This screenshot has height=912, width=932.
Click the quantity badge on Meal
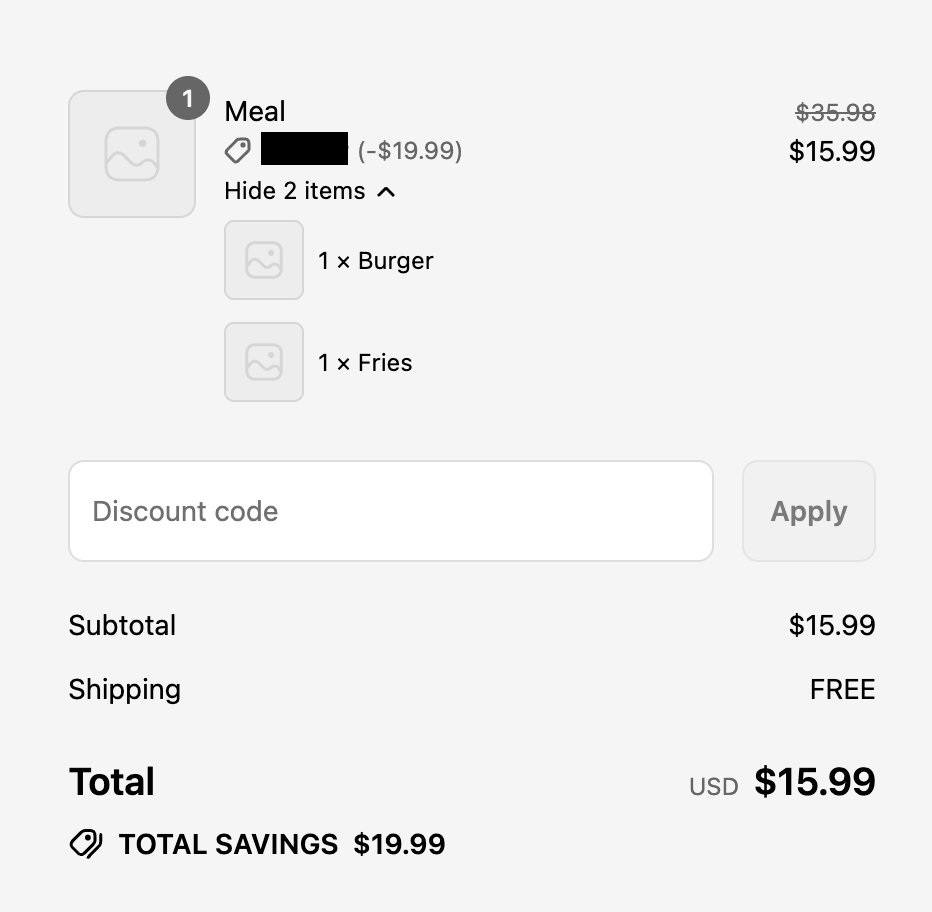pos(187,99)
